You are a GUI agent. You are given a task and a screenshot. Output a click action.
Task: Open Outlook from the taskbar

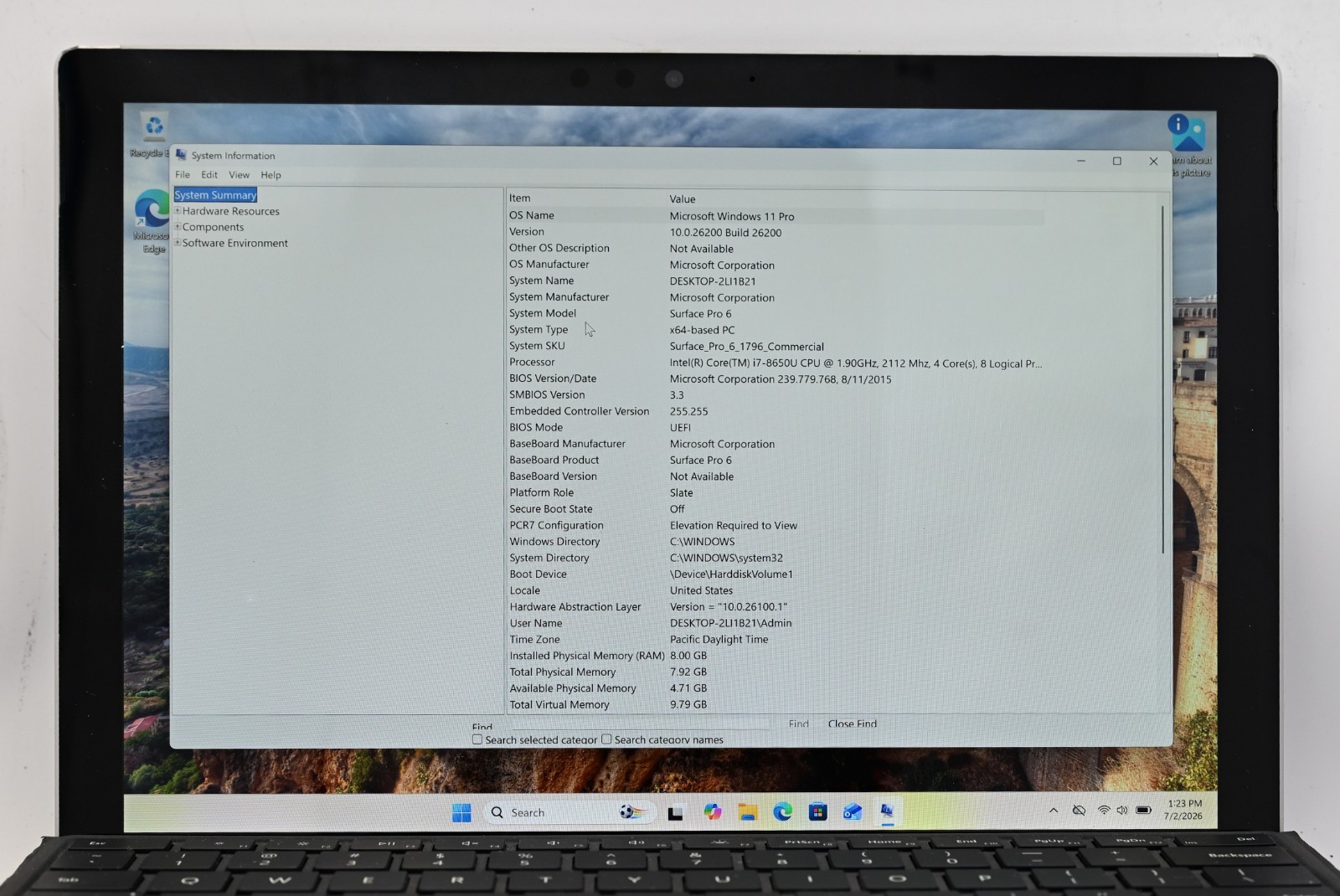(x=853, y=811)
